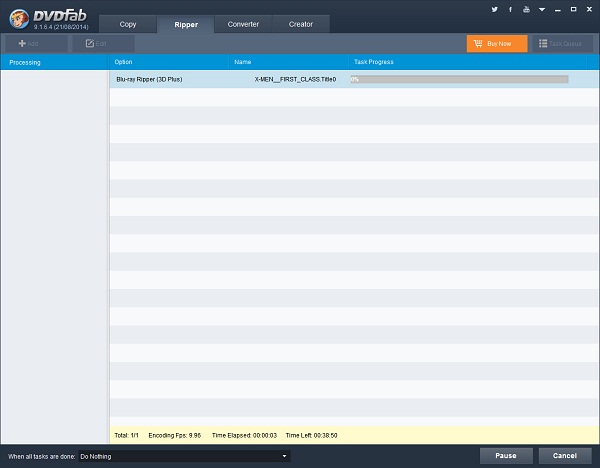This screenshot has height=468, width=600.
Task: Click the Time Left 00:38:50 status
Action: point(311,435)
